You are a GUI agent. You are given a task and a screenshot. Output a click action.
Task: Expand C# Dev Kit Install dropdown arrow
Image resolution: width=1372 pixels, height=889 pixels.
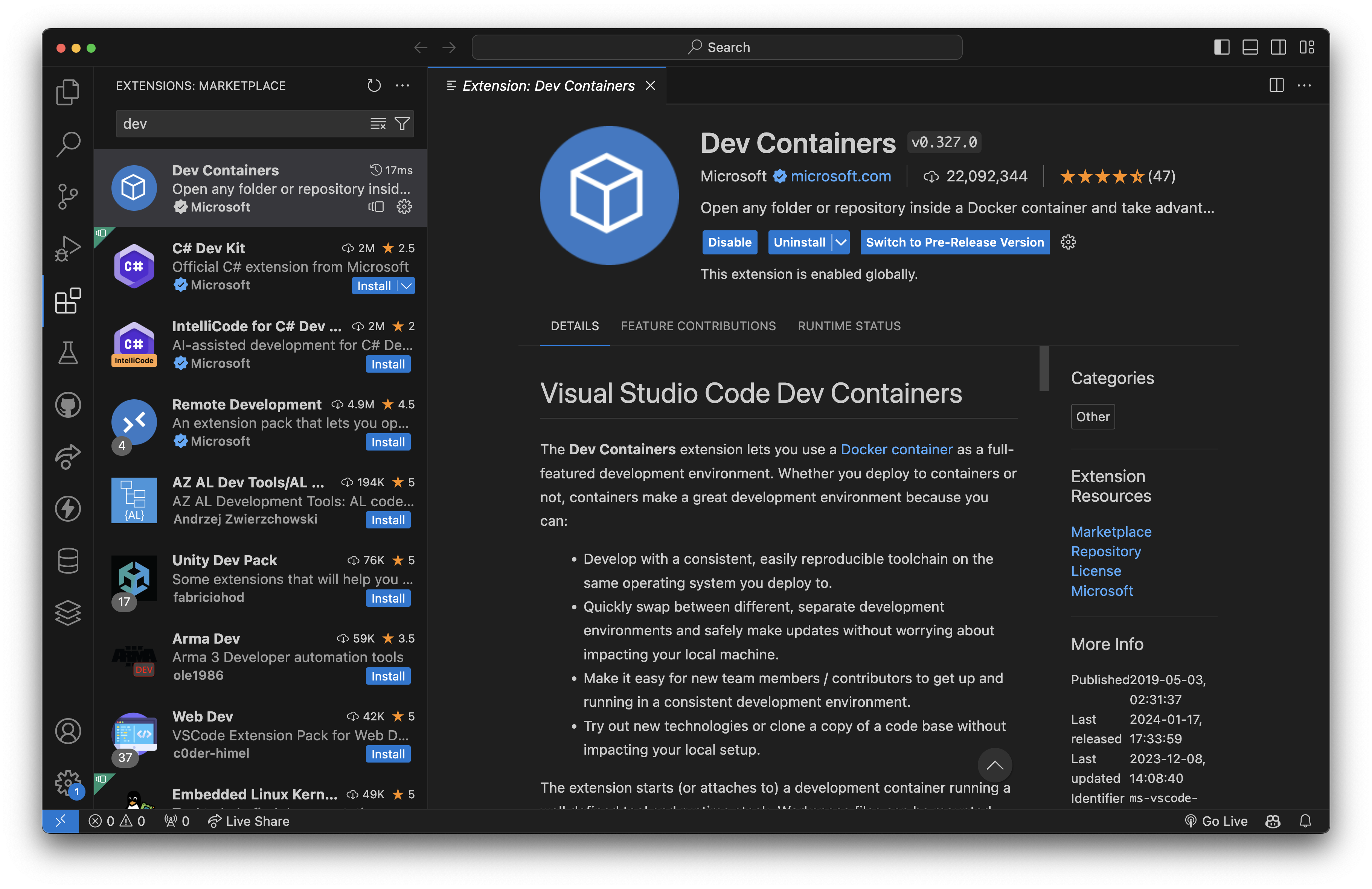(x=407, y=286)
